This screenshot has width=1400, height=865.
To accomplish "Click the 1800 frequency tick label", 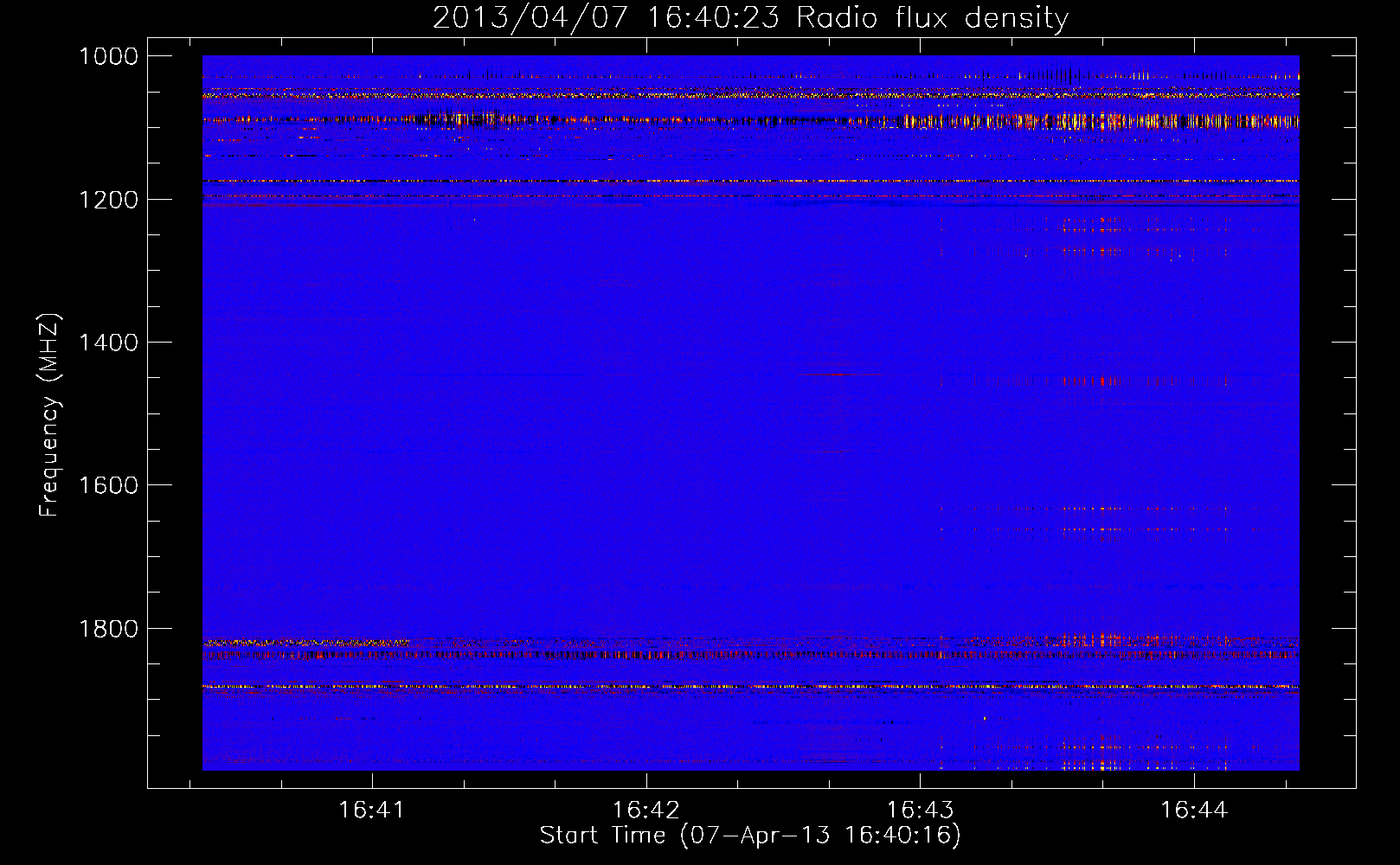I will tap(108, 629).
